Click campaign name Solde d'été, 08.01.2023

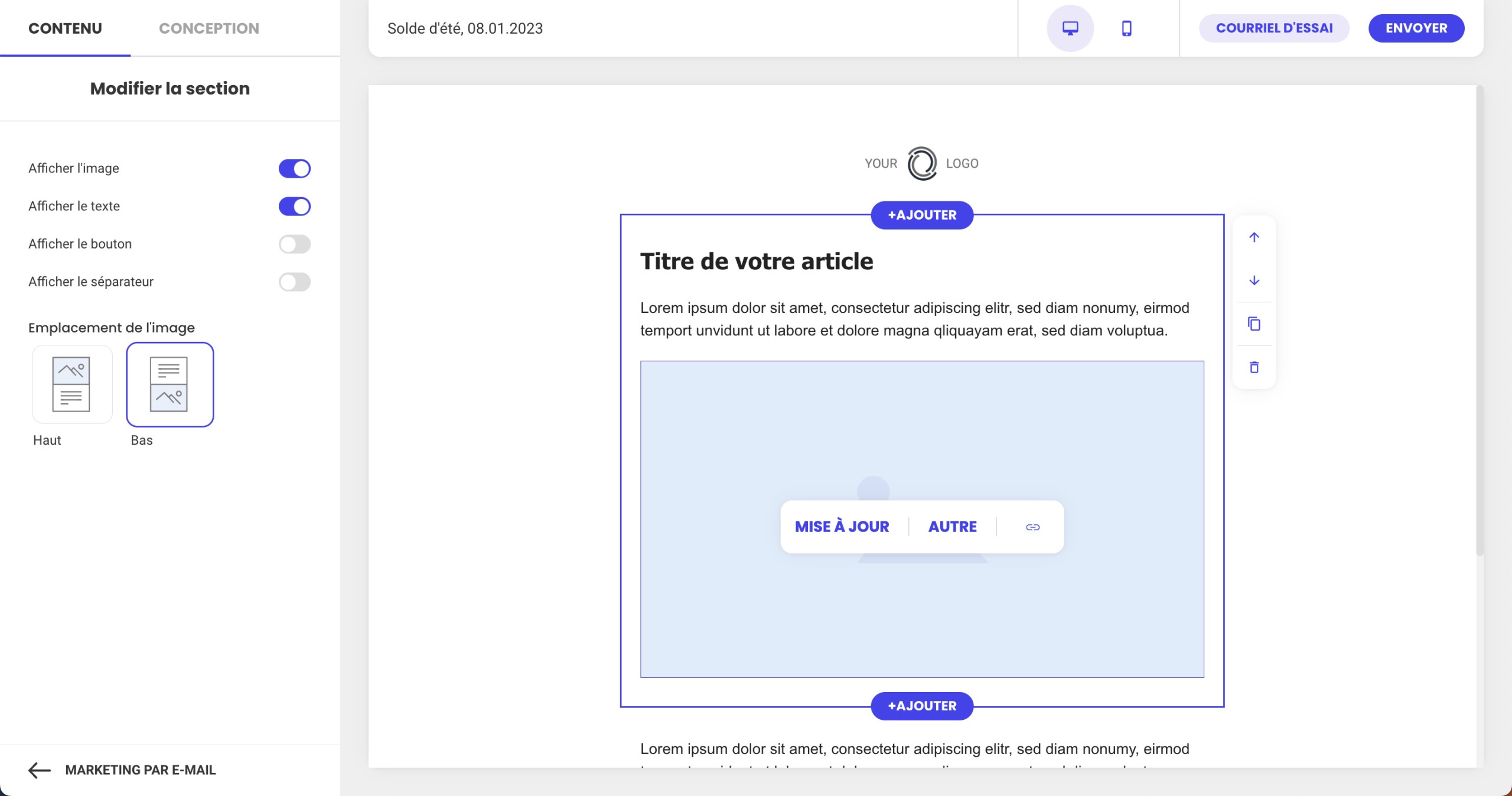tap(465, 28)
